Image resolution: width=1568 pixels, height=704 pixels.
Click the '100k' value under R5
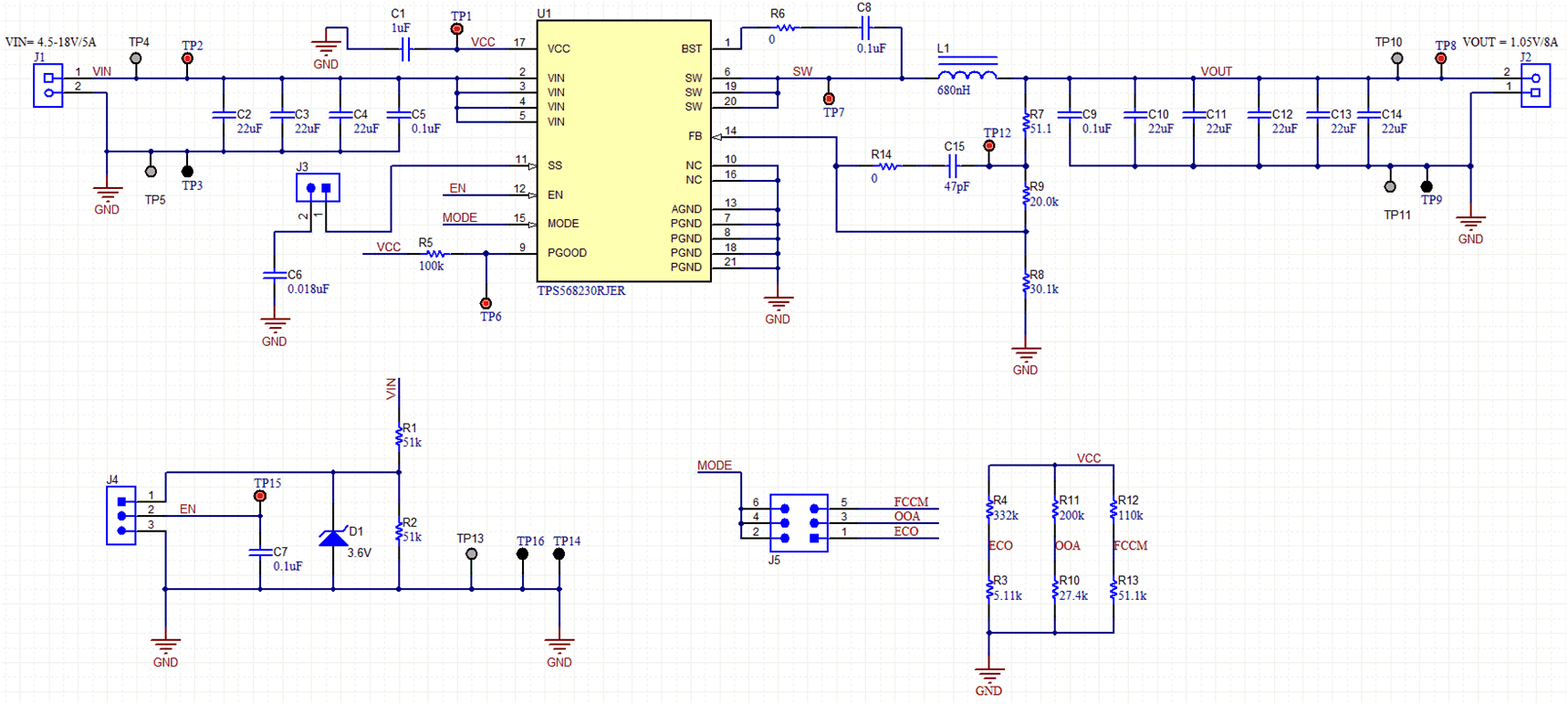pos(432,267)
